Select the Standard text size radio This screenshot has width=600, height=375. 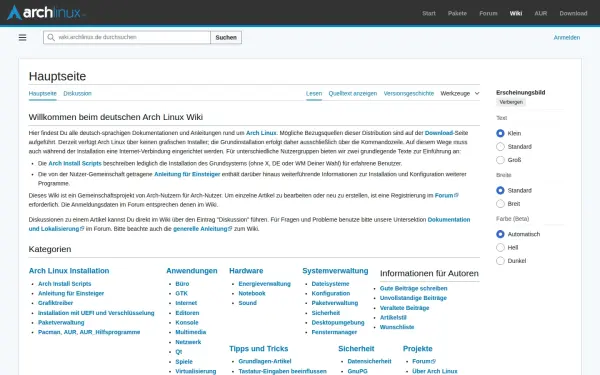click(500, 147)
